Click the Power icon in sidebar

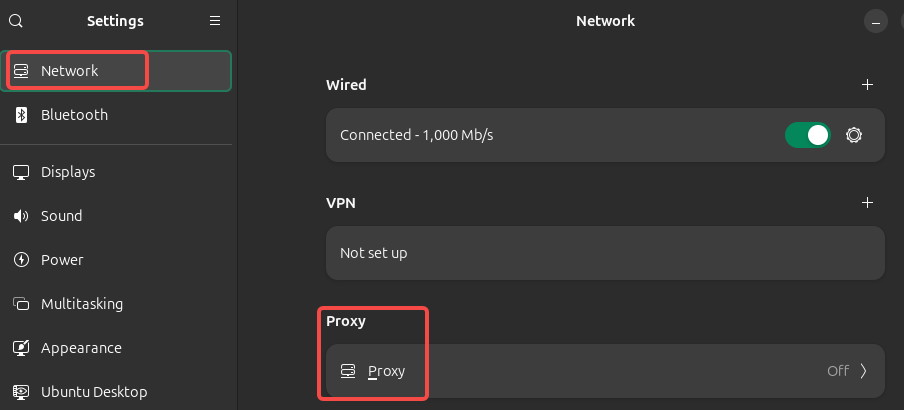click(21, 260)
